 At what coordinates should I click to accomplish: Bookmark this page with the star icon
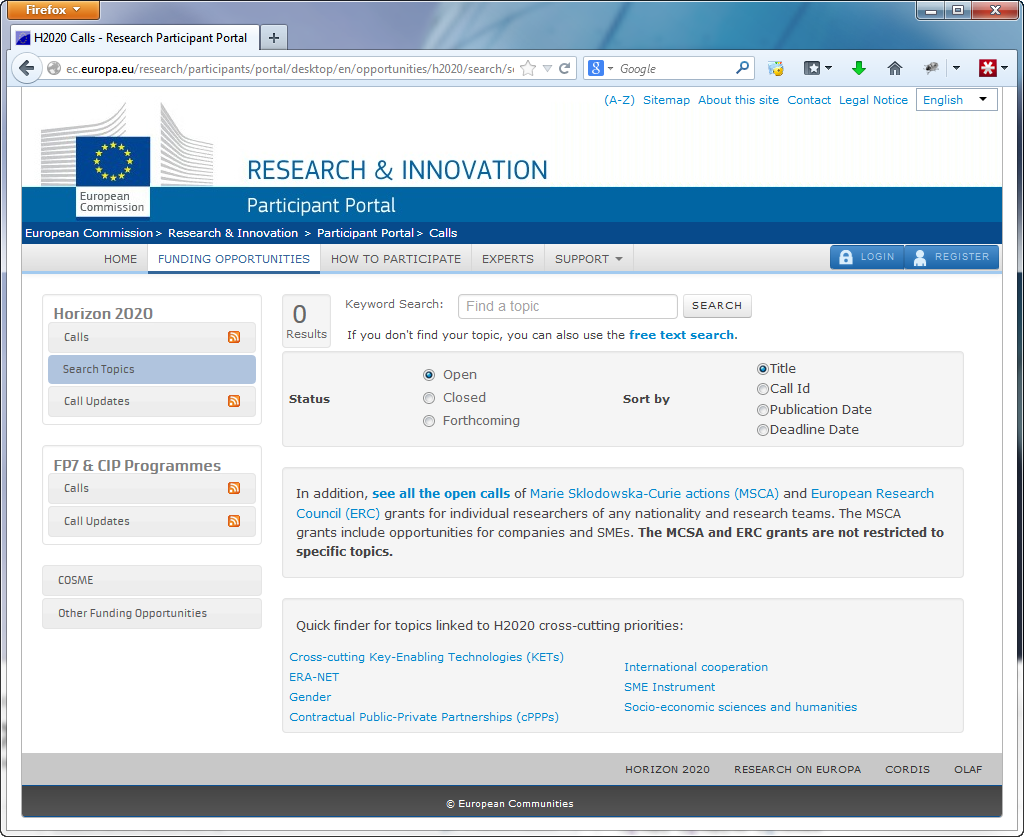pos(528,69)
